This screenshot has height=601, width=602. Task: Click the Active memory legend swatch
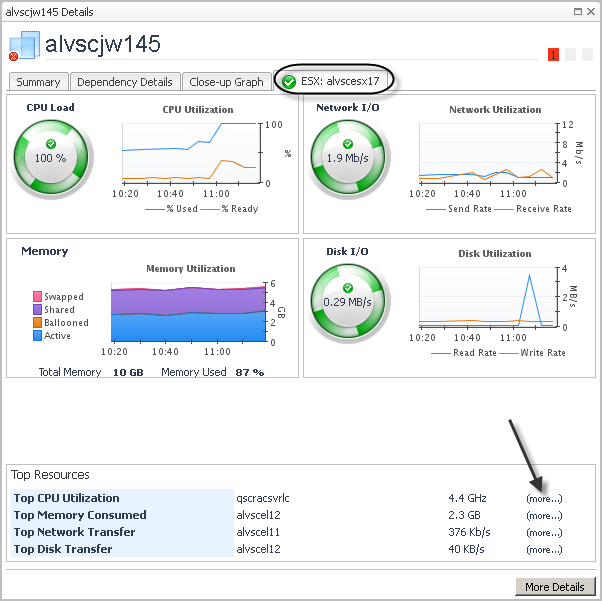tap(37, 336)
